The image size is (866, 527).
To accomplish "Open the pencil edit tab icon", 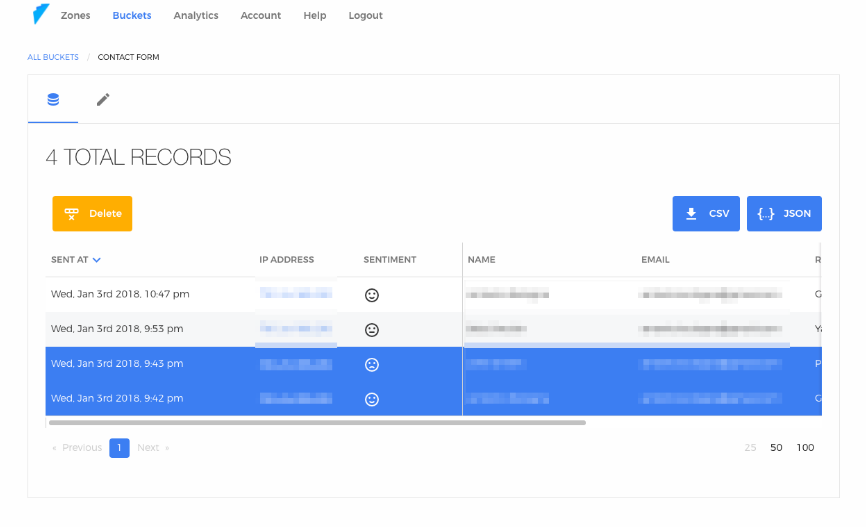I will (x=103, y=99).
